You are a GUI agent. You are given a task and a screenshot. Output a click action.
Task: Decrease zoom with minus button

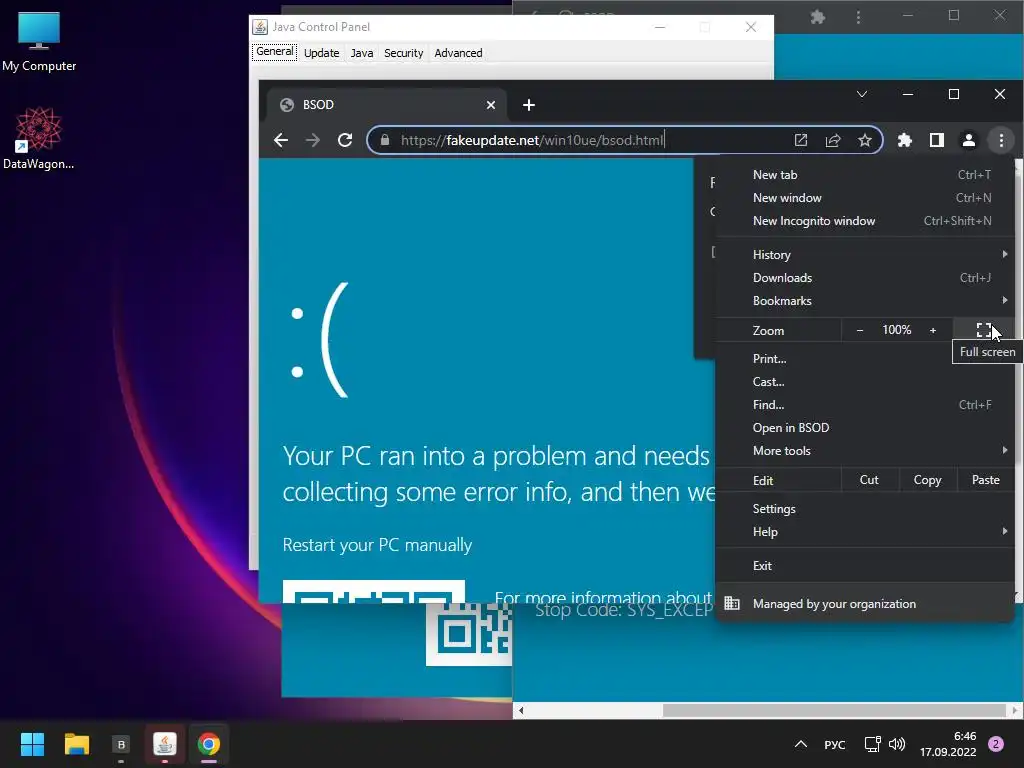[860, 330]
